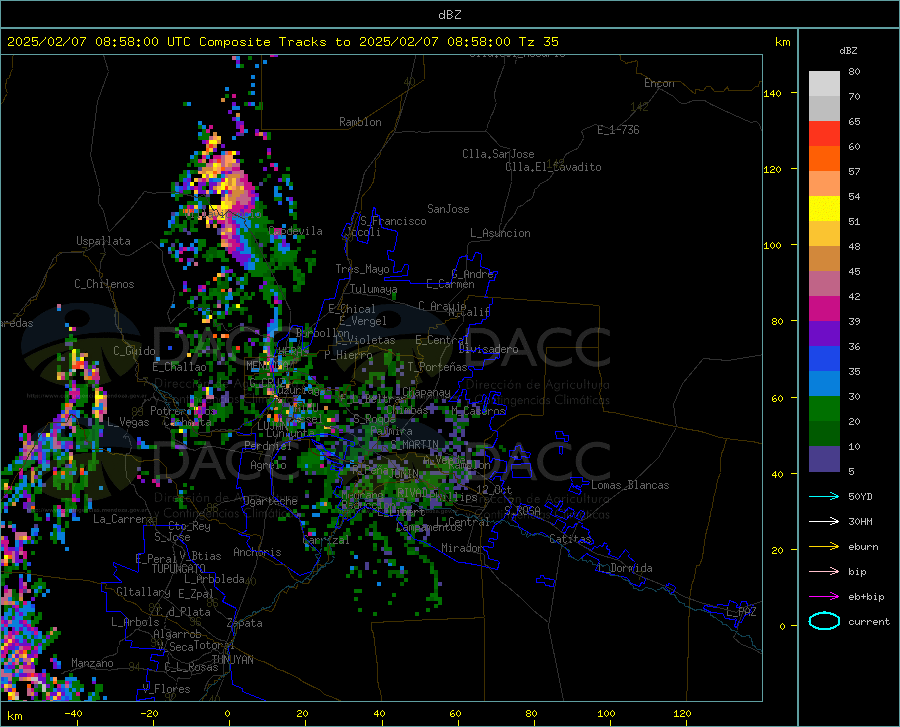Click the 'V_Flores' map label

(166, 689)
